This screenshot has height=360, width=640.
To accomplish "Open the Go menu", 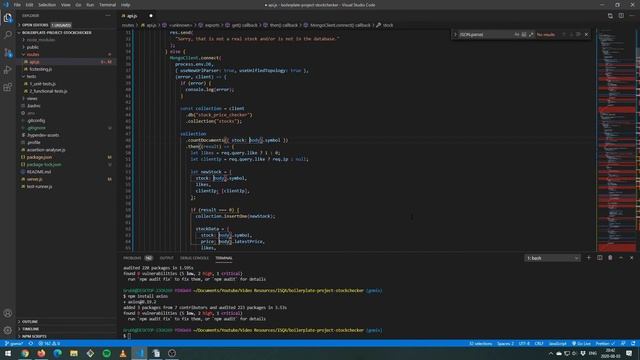I will click(x=78, y=5).
